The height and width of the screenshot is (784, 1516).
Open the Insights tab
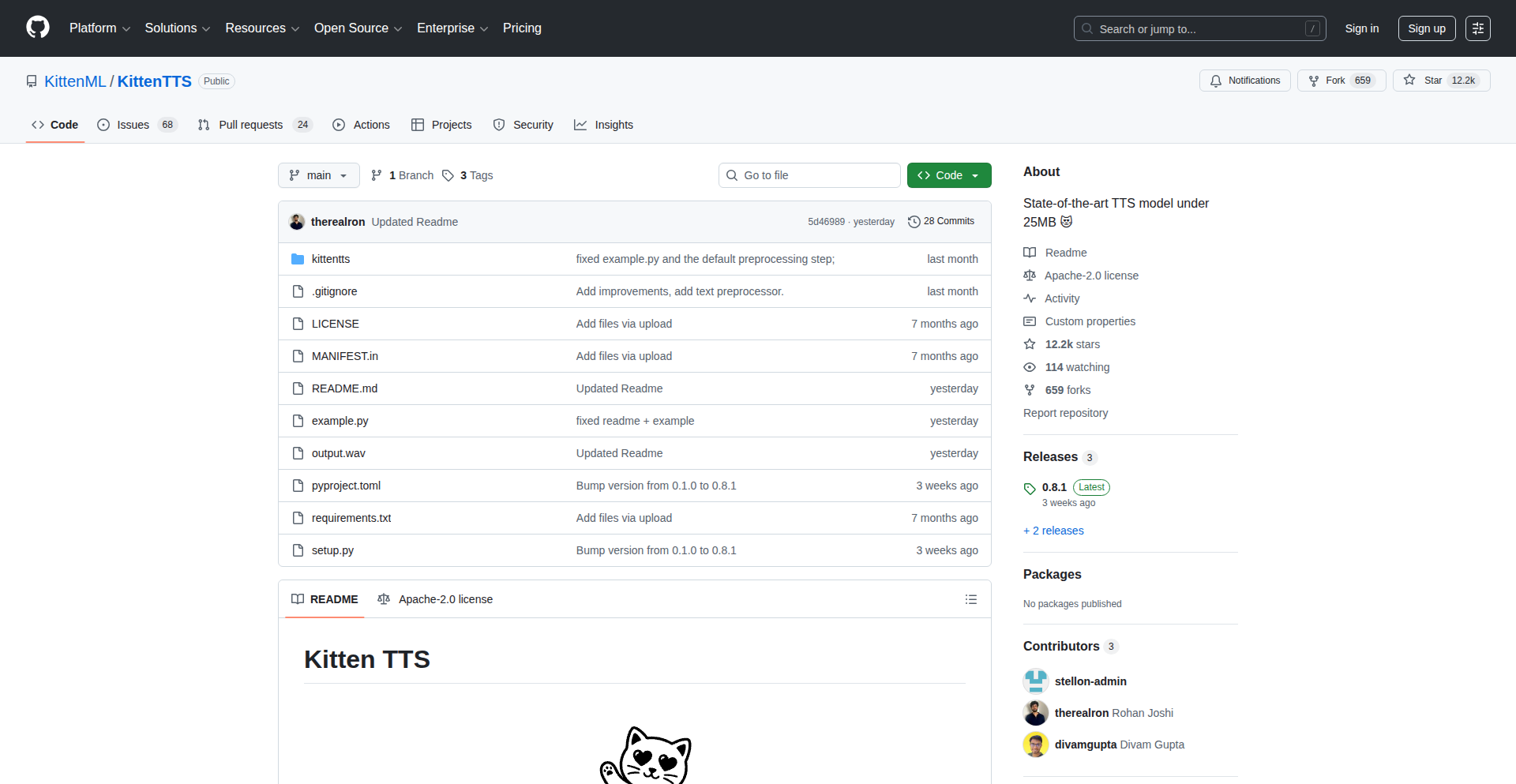pos(604,125)
